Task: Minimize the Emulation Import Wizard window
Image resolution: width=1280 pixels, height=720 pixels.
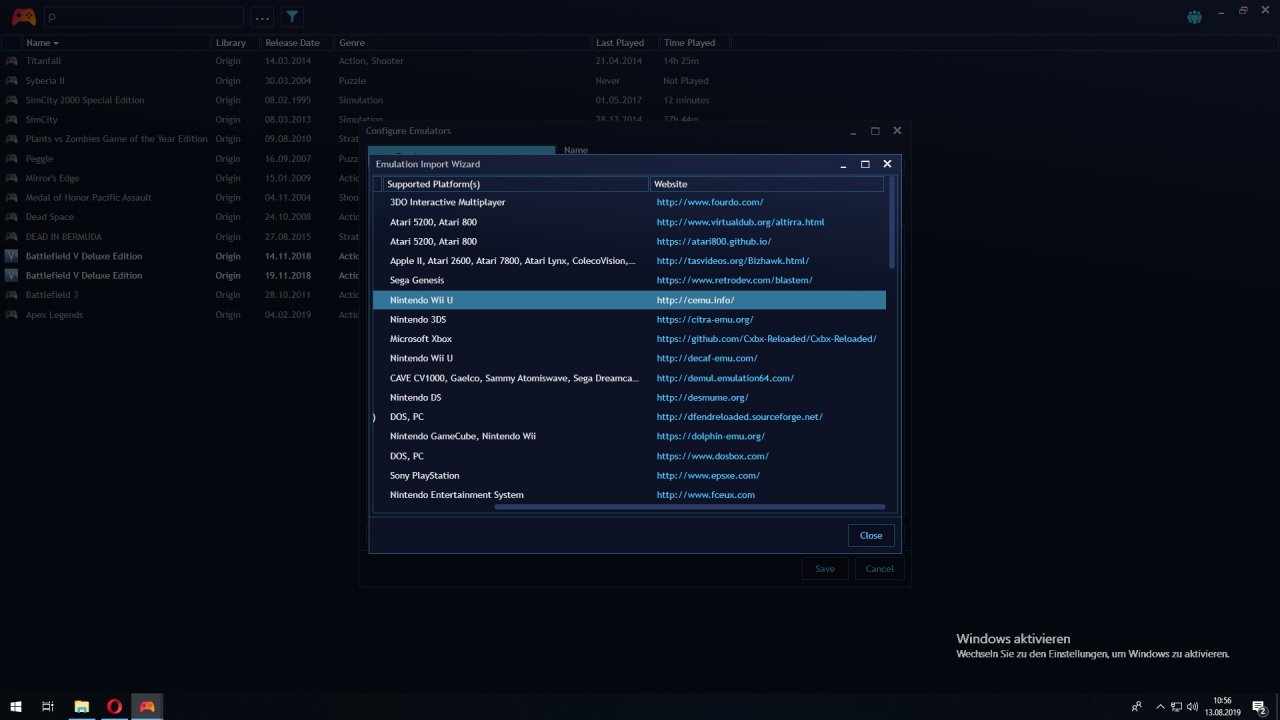Action: (x=844, y=164)
